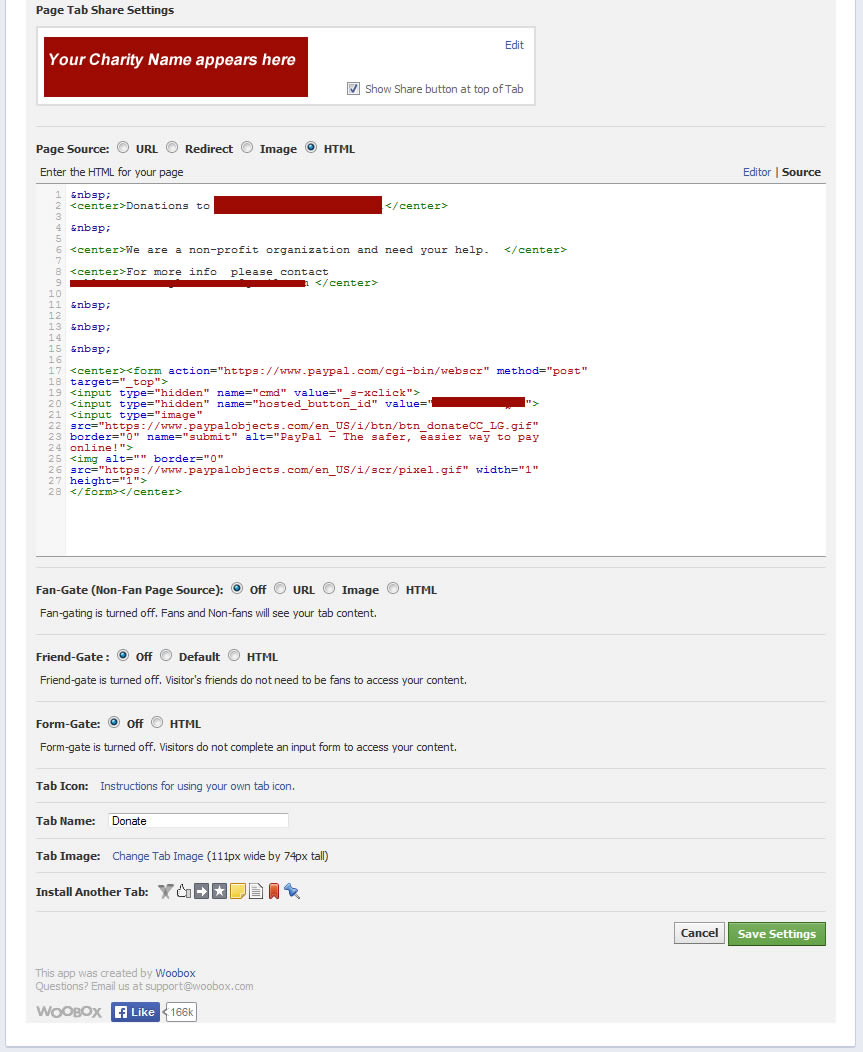Click Edit link in Page Tab Share Settings

tap(514, 45)
